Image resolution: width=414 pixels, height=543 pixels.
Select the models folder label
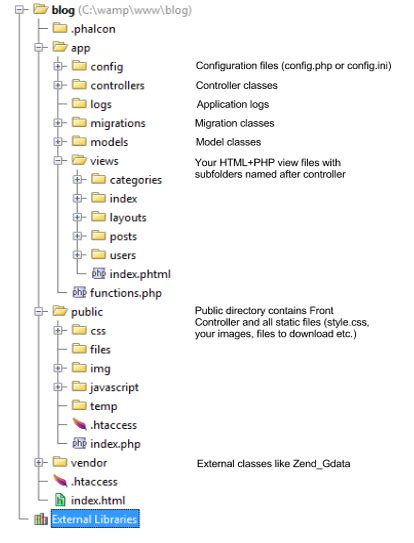click(109, 142)
